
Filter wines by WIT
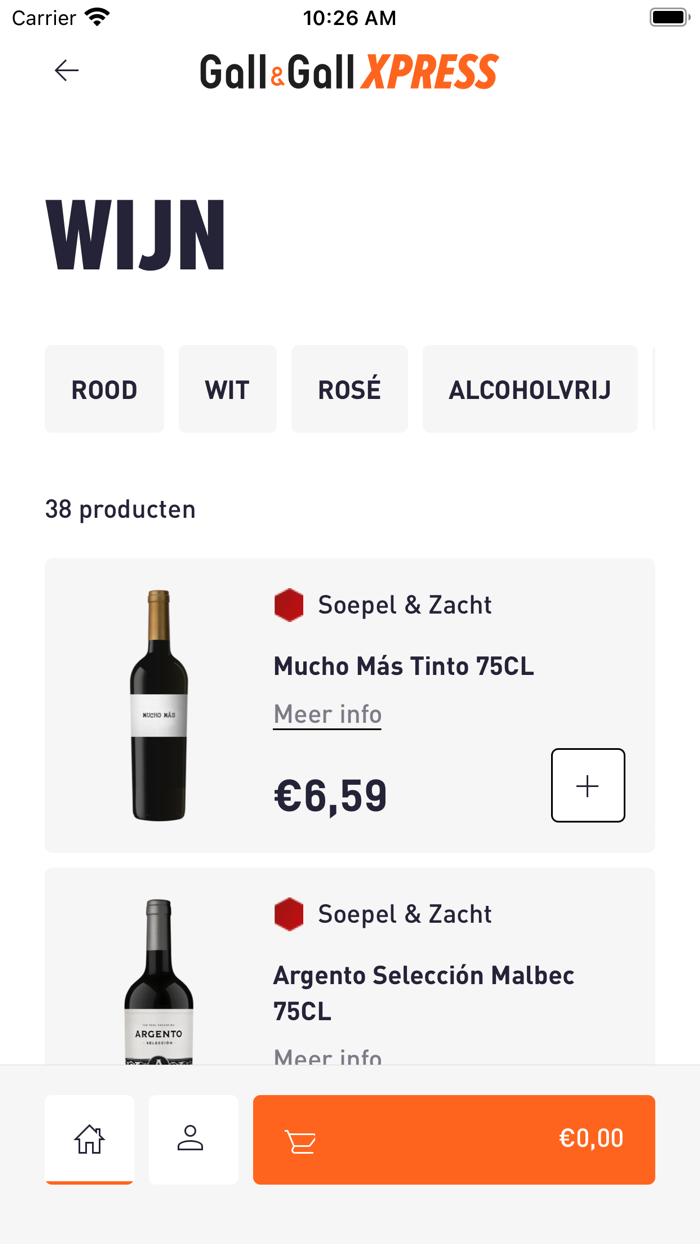227,390
